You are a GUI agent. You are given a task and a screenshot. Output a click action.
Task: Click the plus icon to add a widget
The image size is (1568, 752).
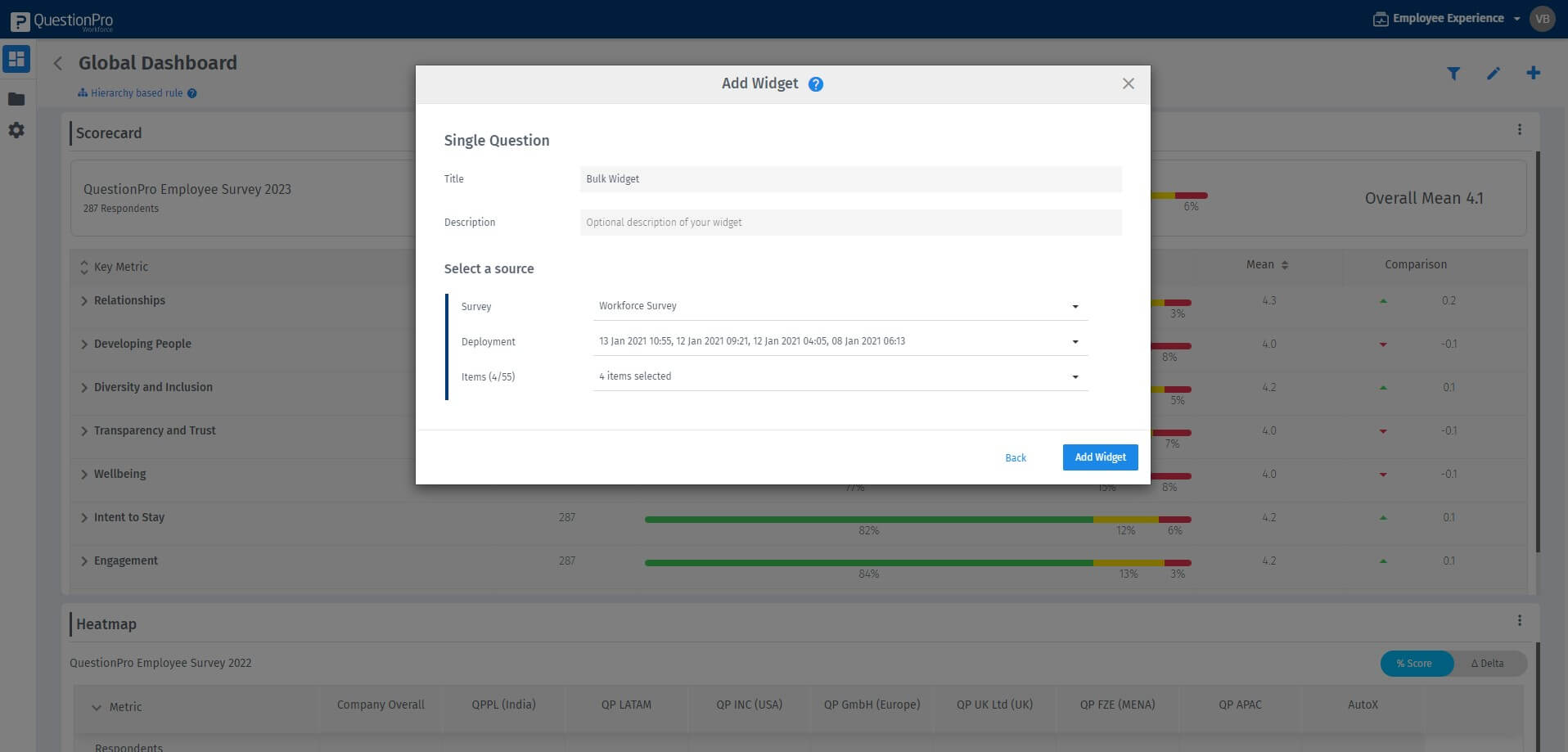click(1533, 73)
